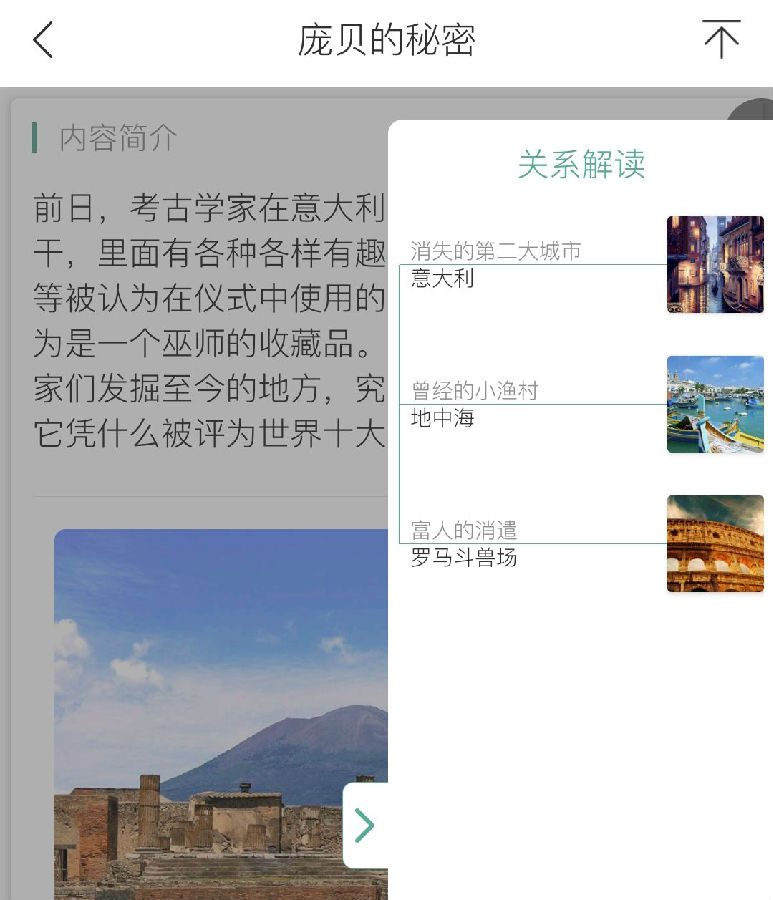Select the 地中海 relation entry
773x900 pixels.
[442, 418]
